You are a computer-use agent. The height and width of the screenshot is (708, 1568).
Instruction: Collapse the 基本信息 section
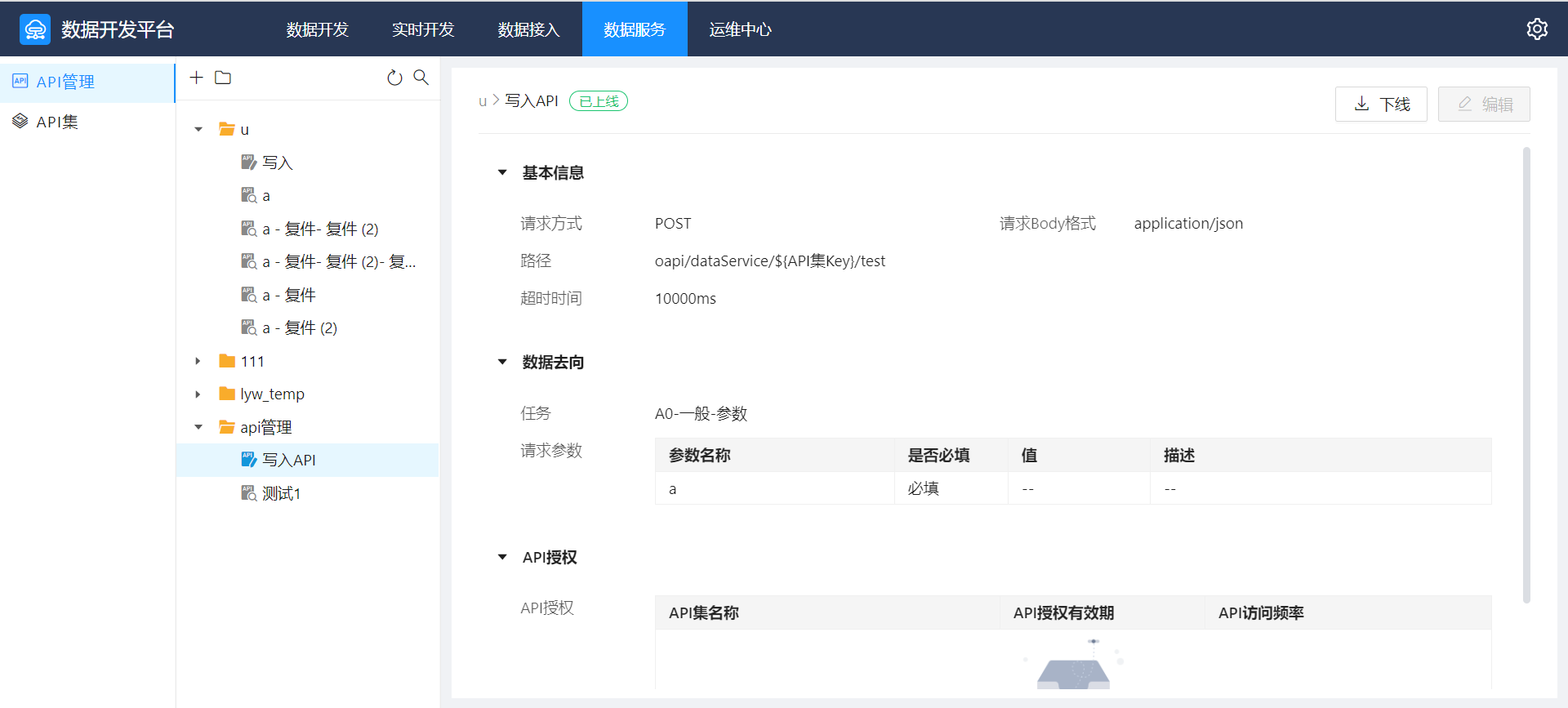[502, 173]
